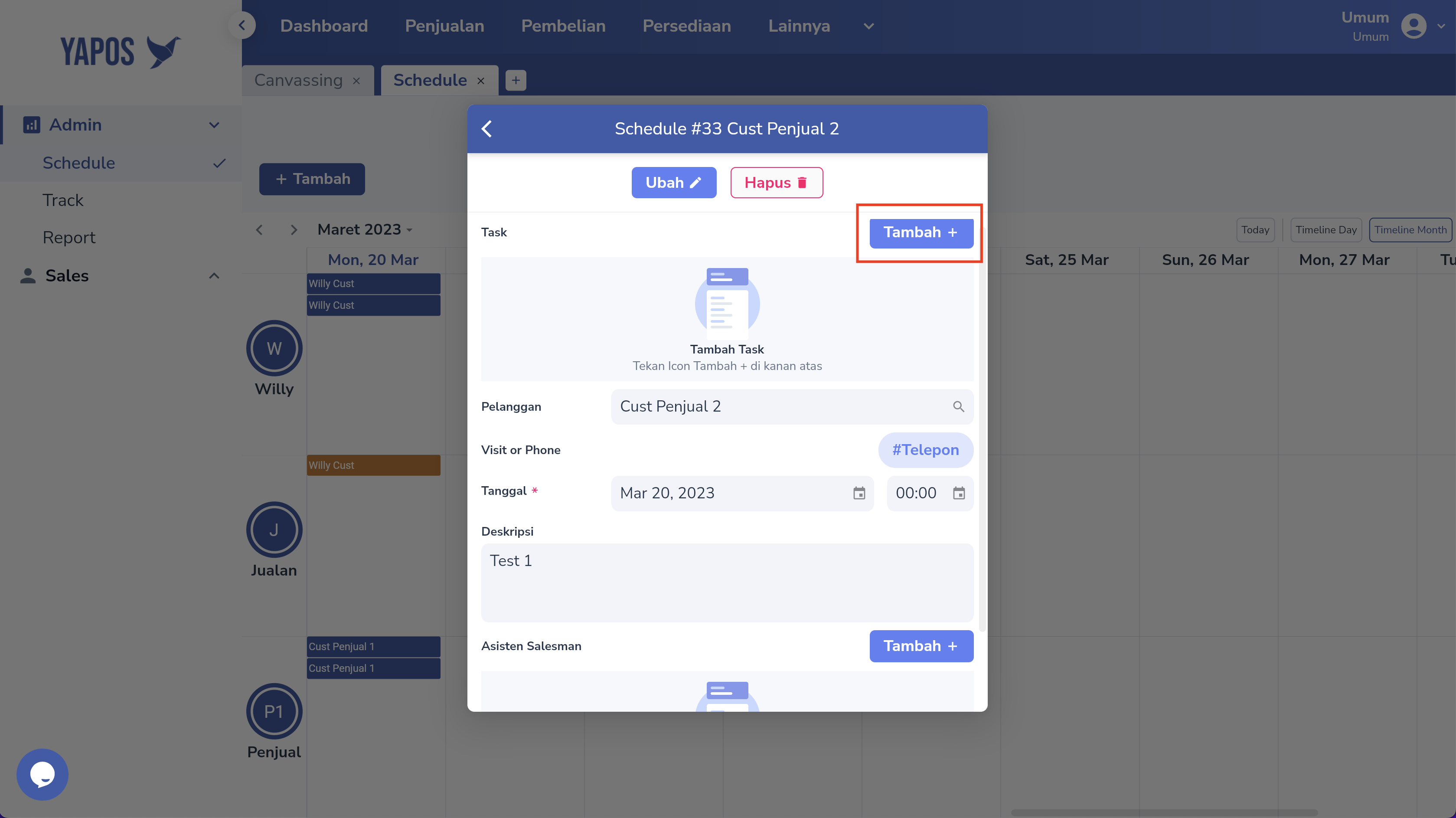Open the Pembelian menu
This screenshot has height=818, width=1456.
pos(563,26)
